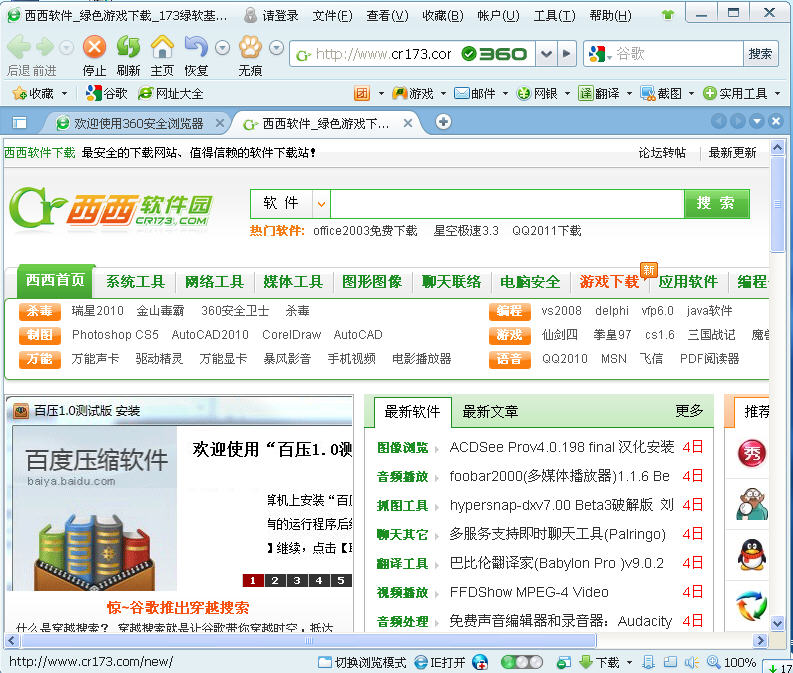Image resolution: width=793 pixels, height=673 pixels.
Task: Click the tab list panel icon left of the tabs
Action: [x=20, y=122]
